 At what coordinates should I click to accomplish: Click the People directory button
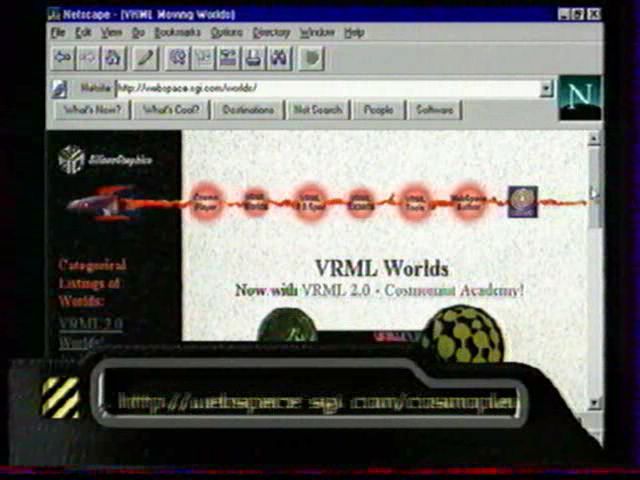coord(379,110)
